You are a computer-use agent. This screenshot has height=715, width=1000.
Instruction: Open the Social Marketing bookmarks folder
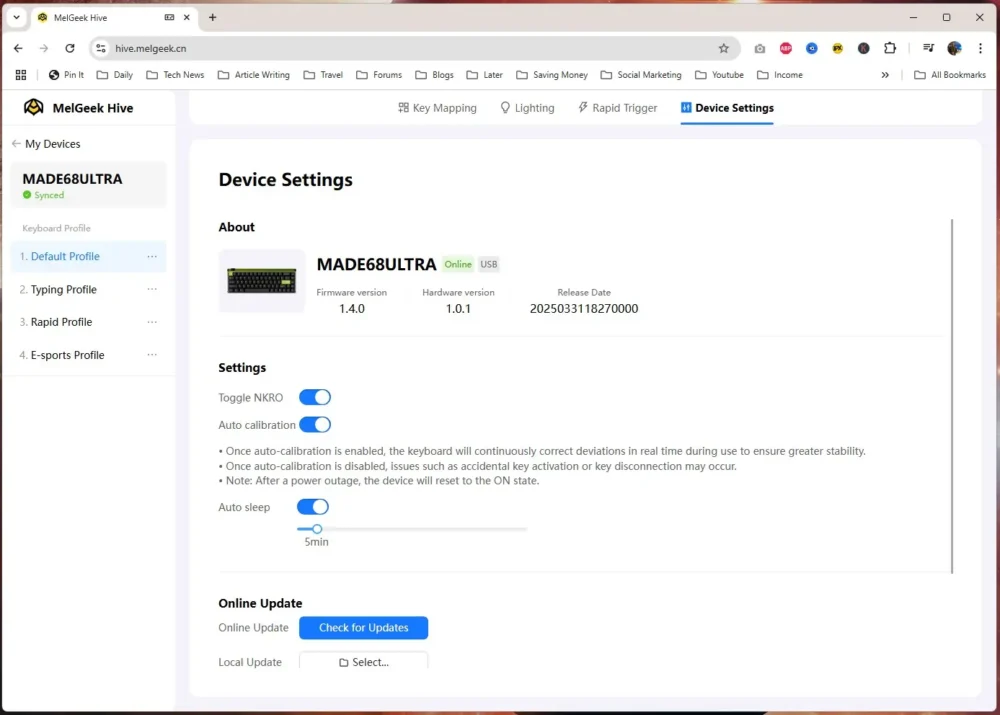[641, 75]
